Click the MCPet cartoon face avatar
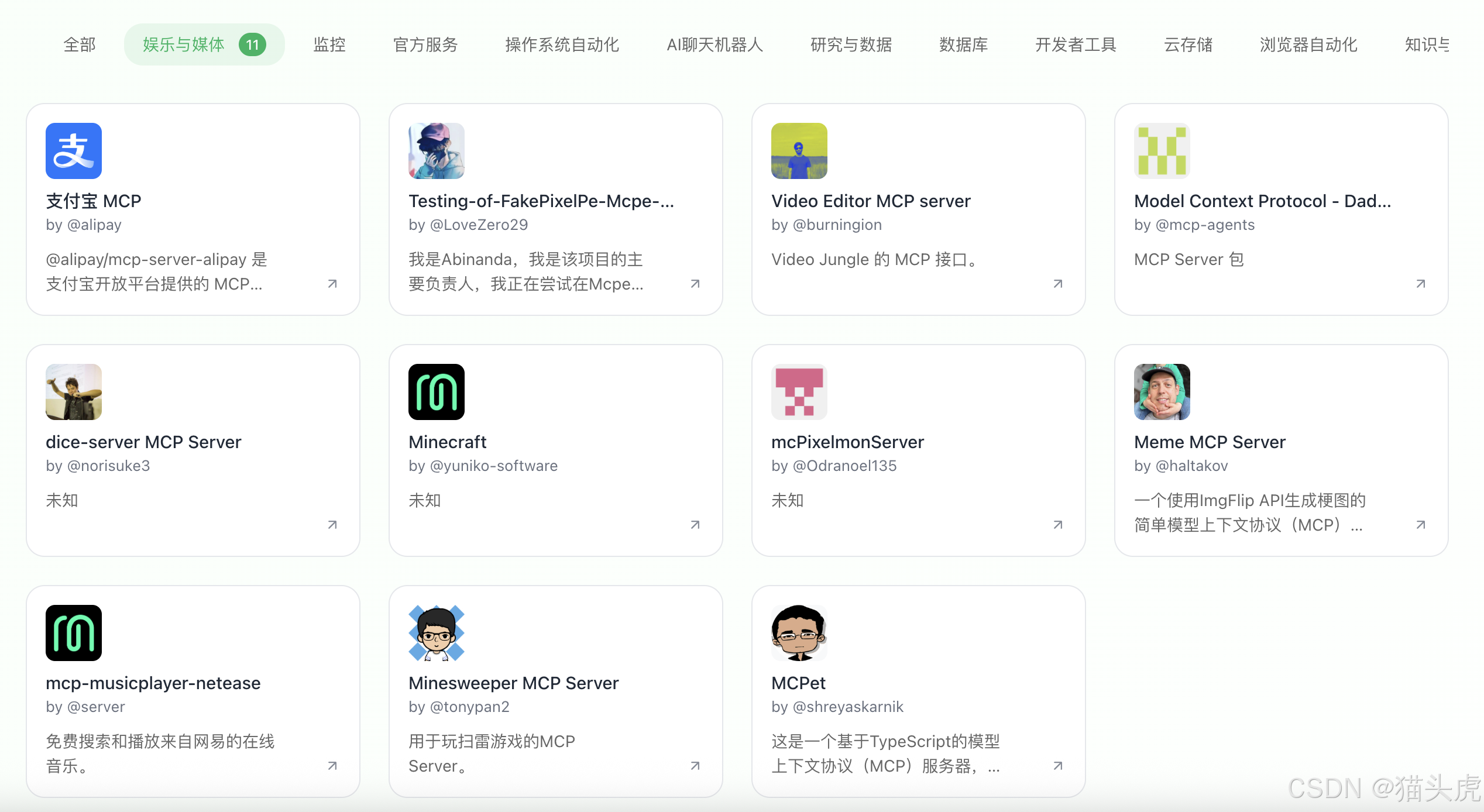Viewport: 1484px width, 812px height. pos(799,633)
